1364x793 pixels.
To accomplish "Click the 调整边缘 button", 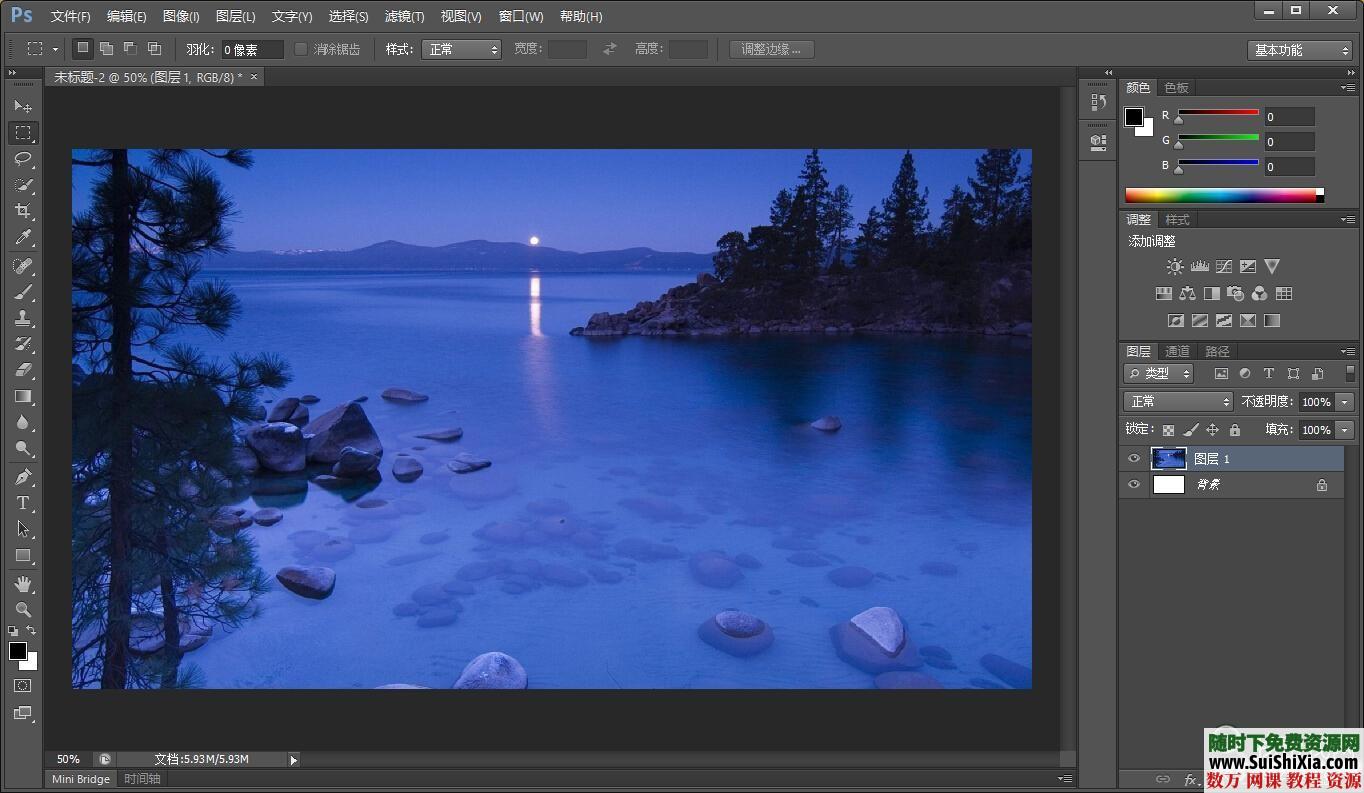I will tap(770, 48).
